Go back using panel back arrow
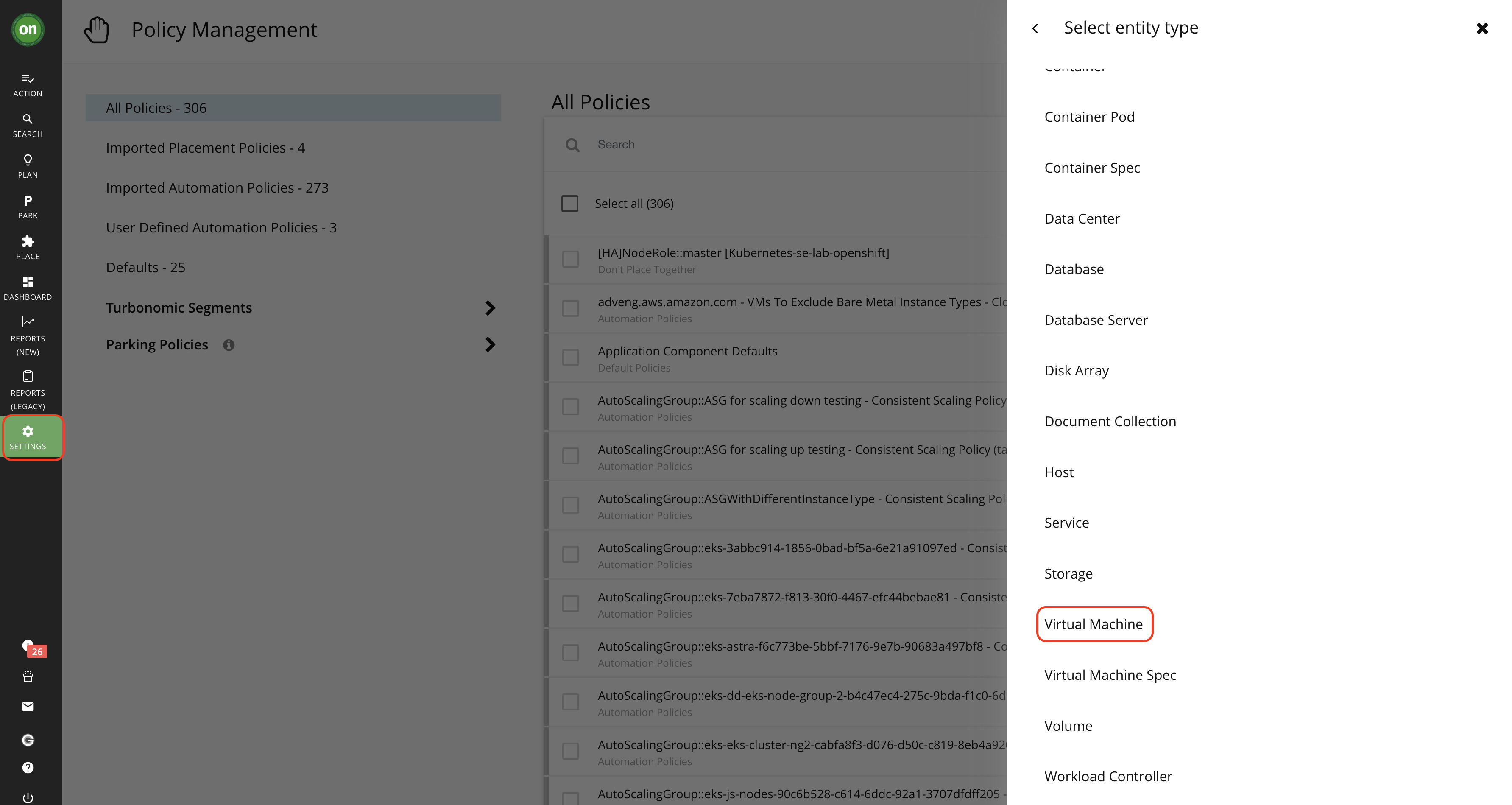 (x=1035, y=28)
